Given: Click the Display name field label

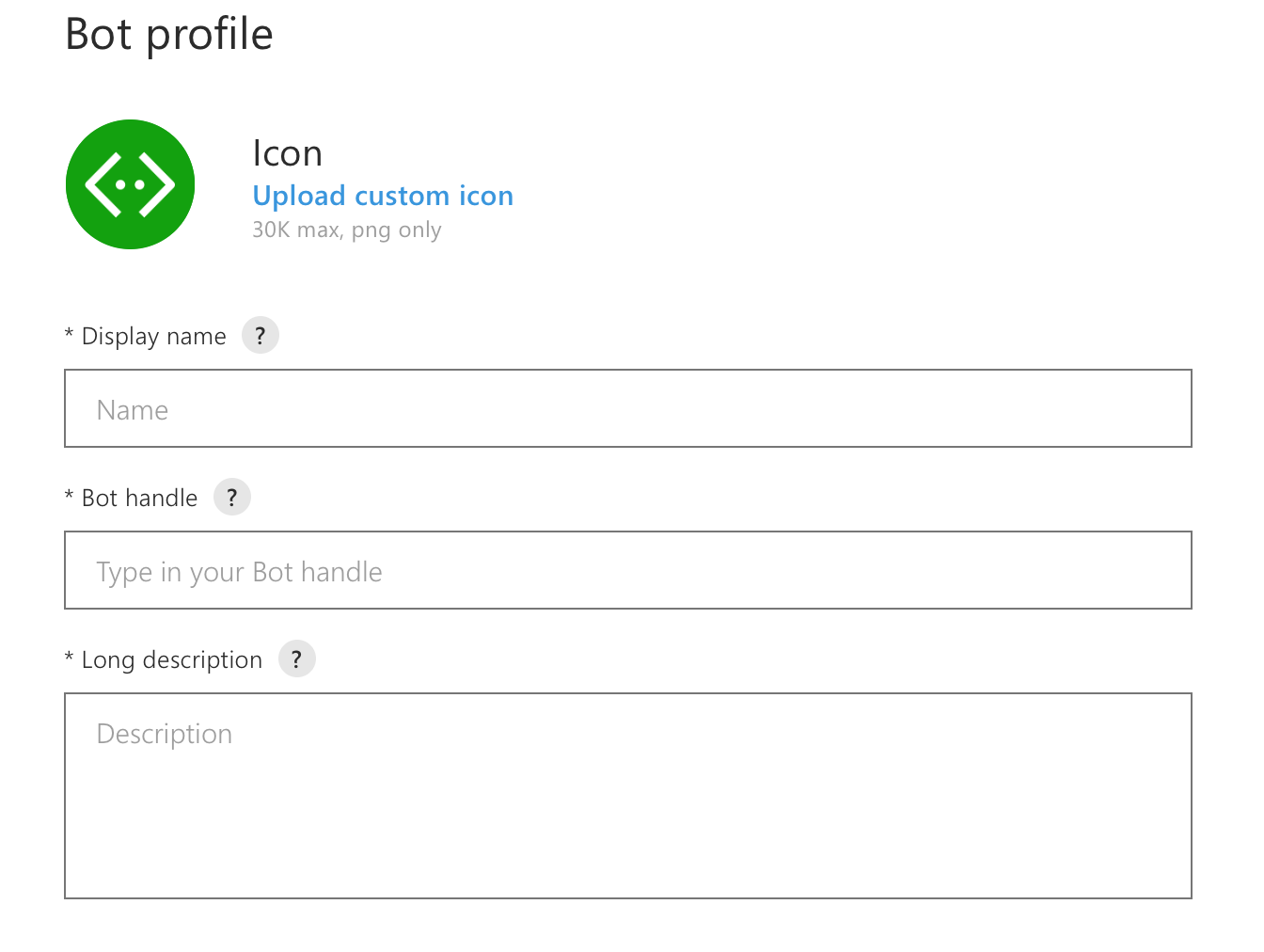Looking at the screenshot, I should [154, 337].
